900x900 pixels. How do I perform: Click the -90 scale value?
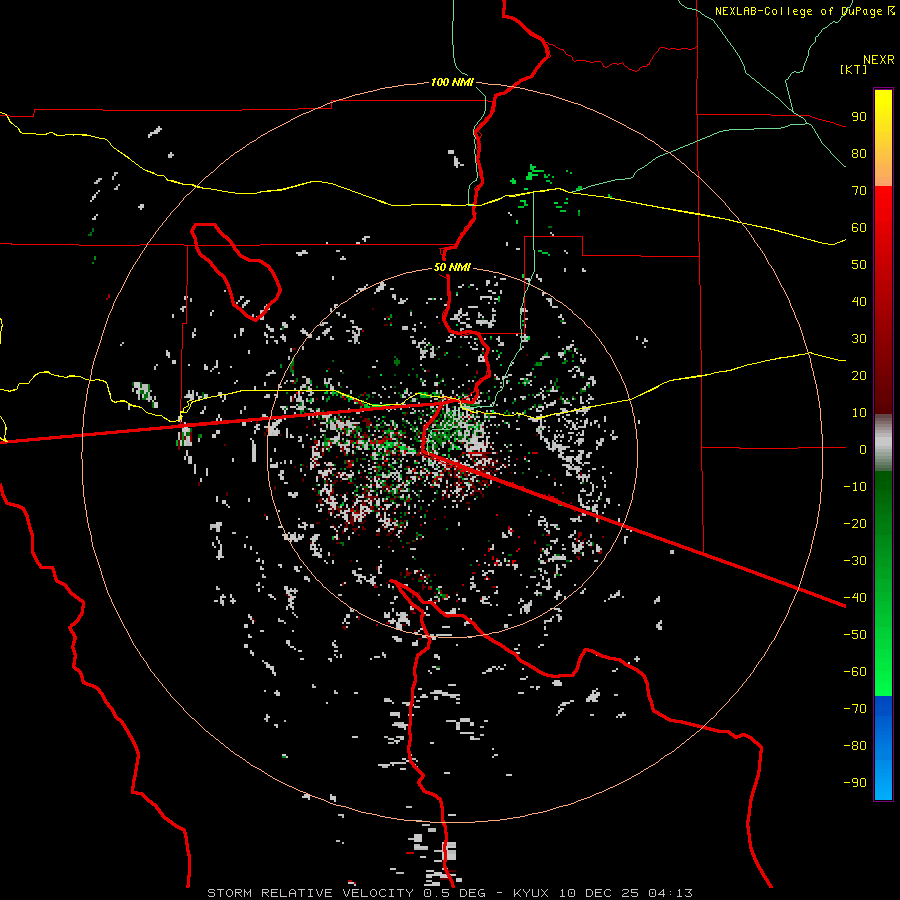click(x=855, y=783)
